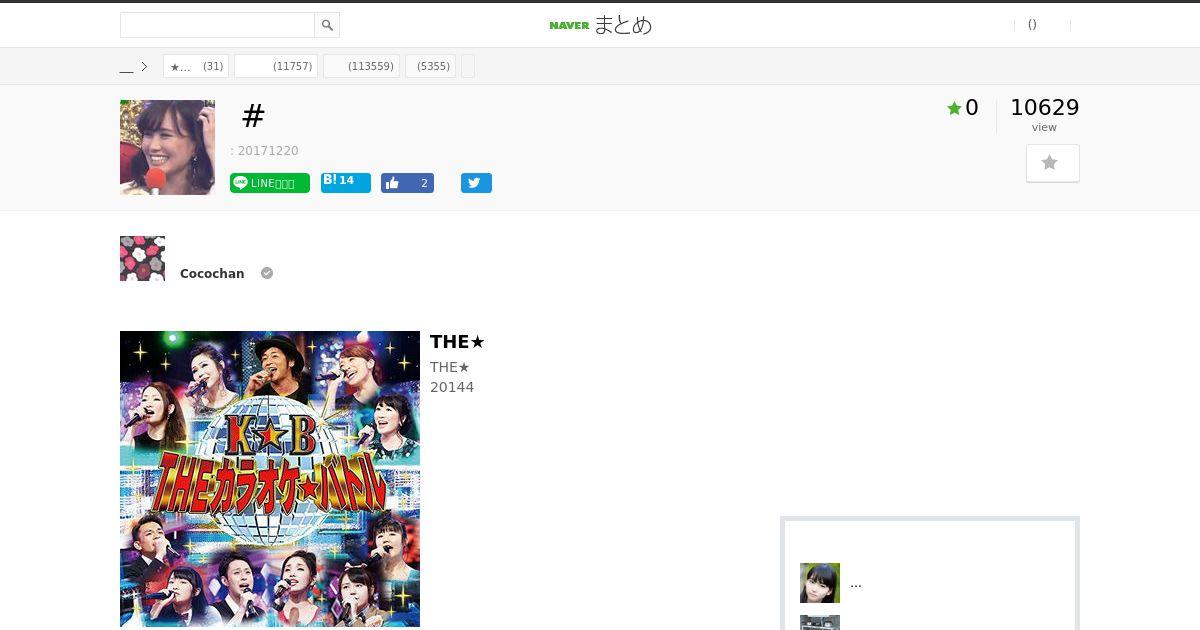Open Cocochan's avatar image
Viewport: 1200px width, 630px height.
click(x=142, y=258)
